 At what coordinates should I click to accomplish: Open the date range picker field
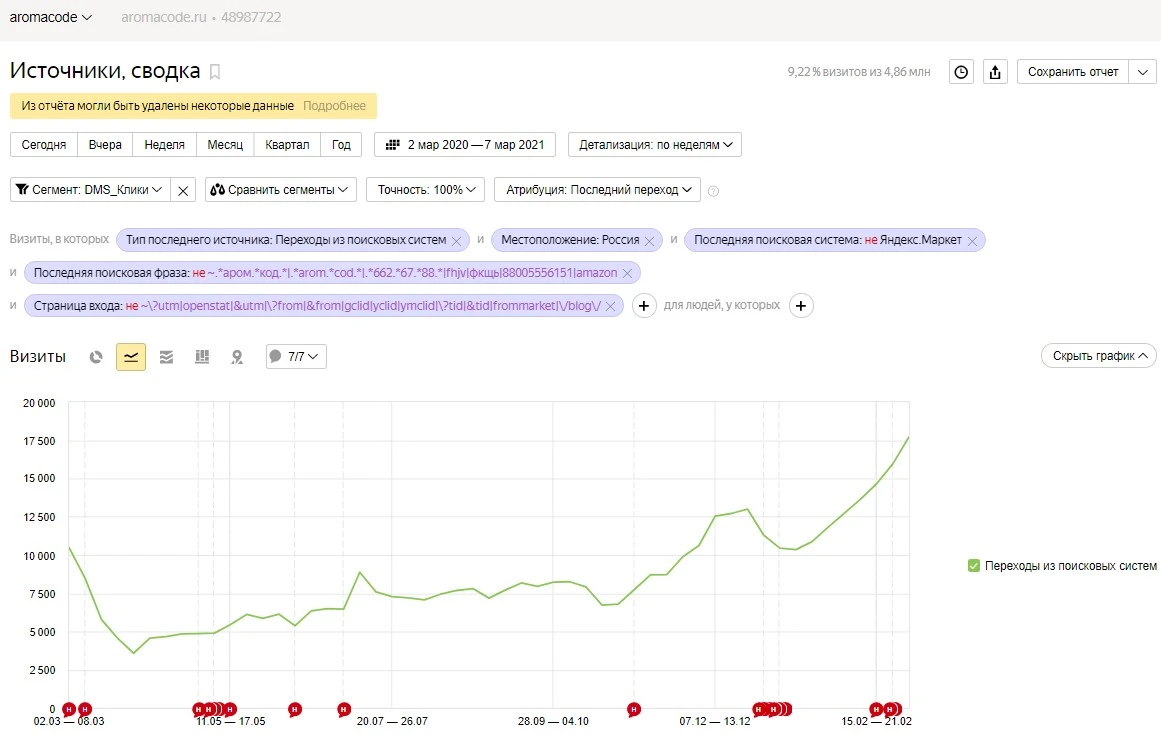tap(465, 145)
